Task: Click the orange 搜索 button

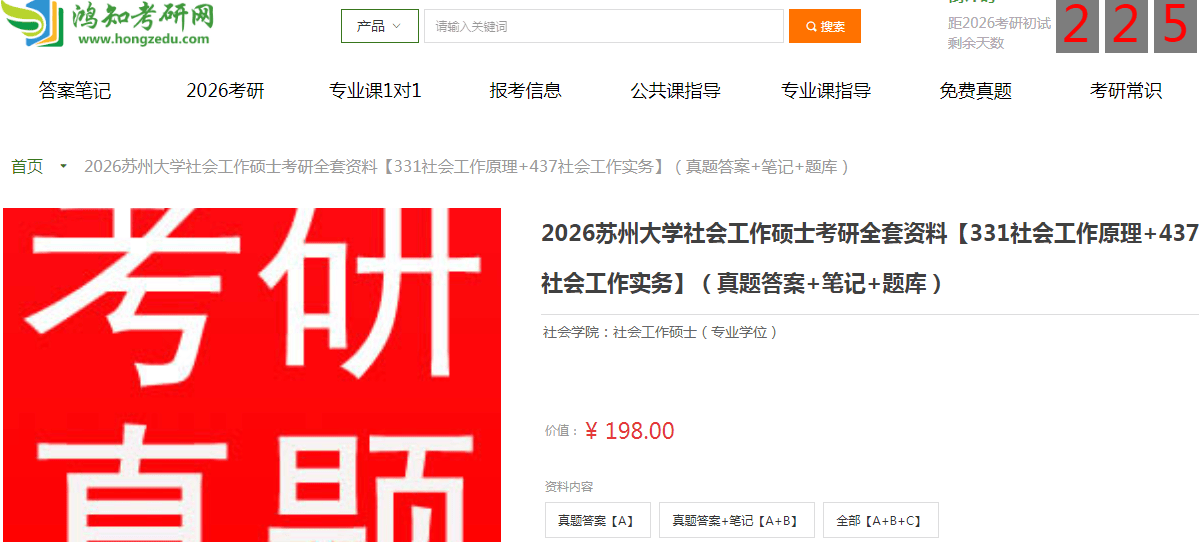Action: pos(825,26)
